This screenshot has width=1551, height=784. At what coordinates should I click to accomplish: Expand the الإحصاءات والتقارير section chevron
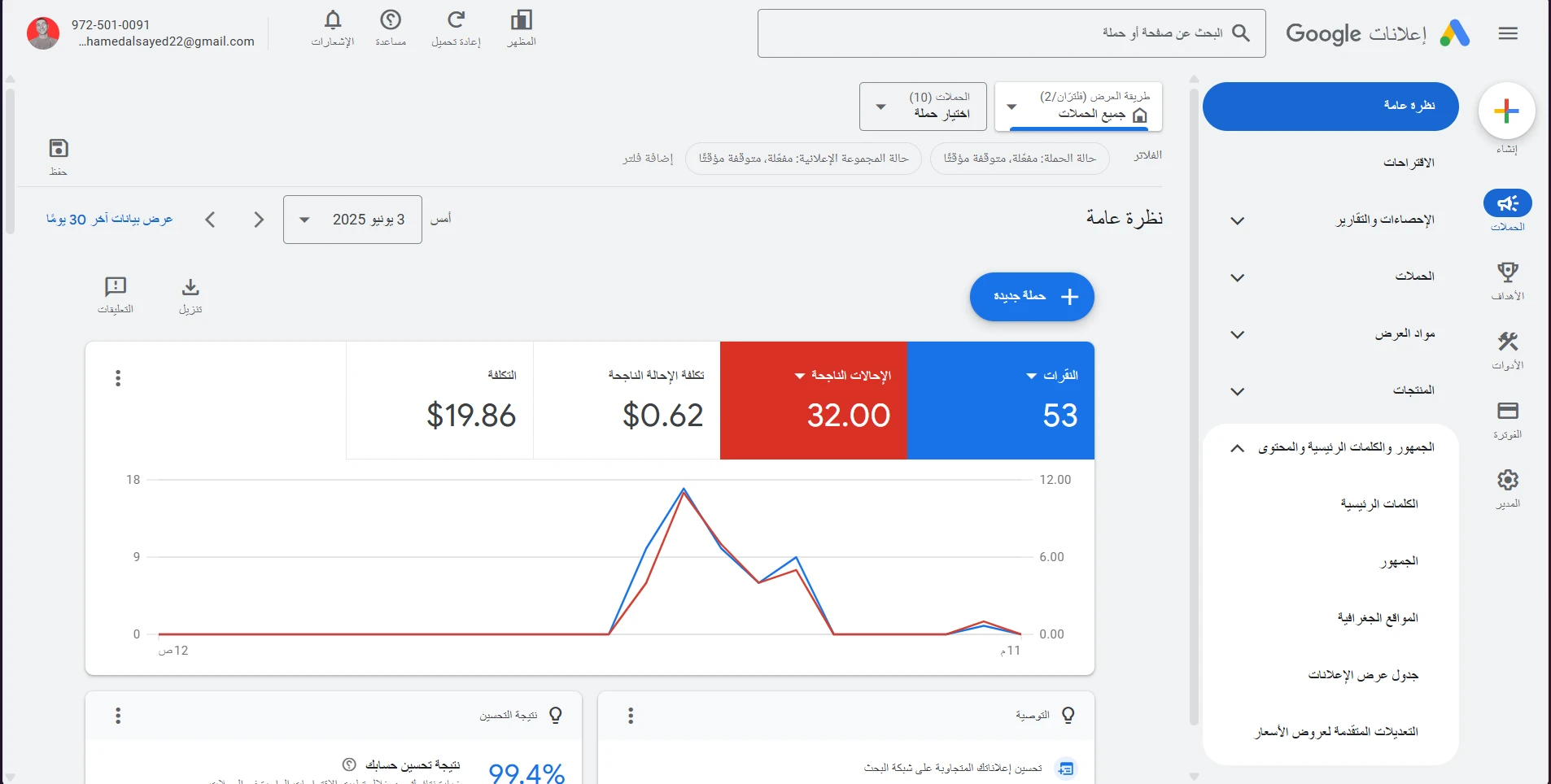tap(1236, 220)
